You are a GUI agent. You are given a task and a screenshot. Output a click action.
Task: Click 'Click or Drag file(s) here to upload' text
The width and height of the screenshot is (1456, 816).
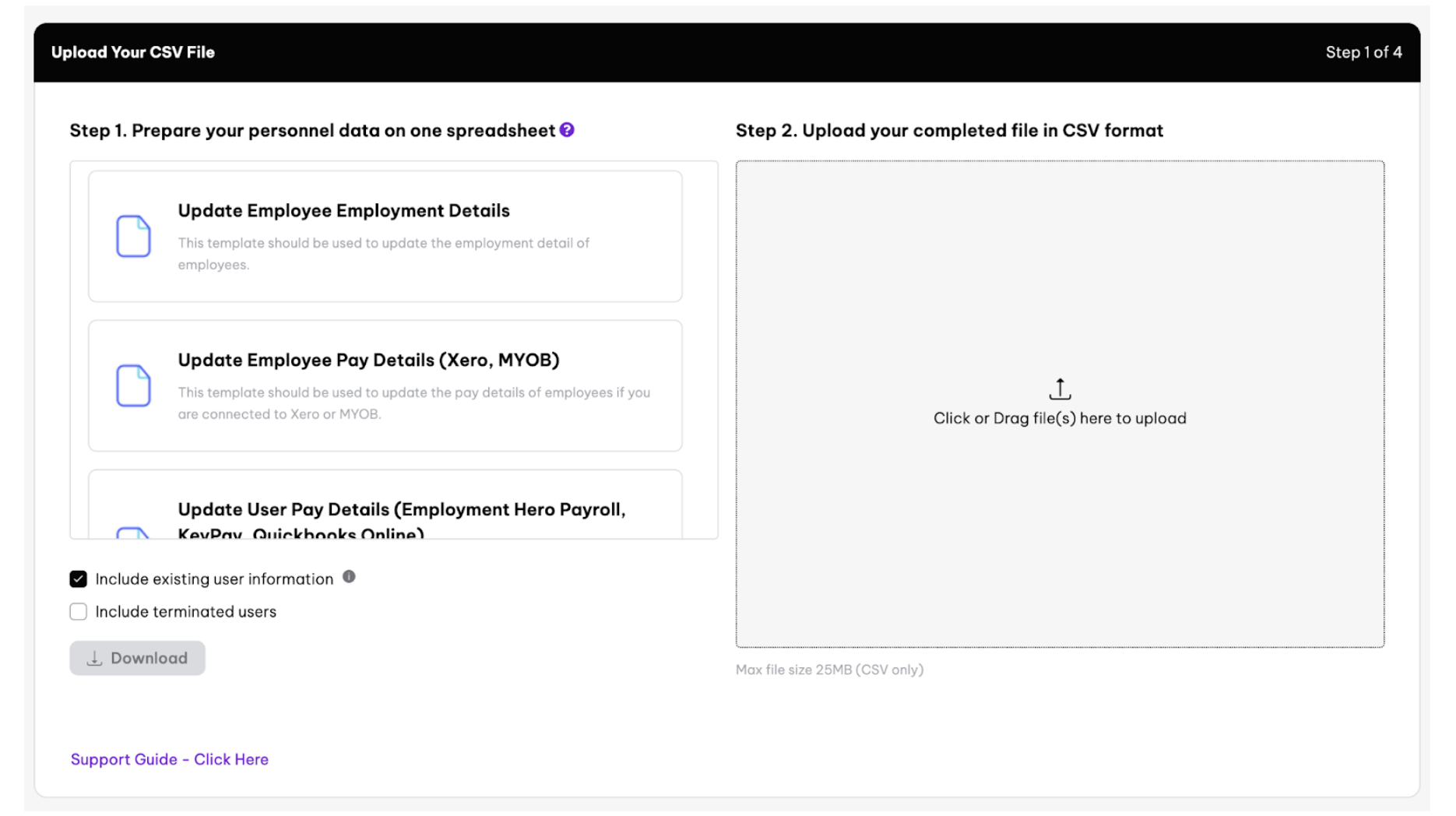coord(1060,419)
